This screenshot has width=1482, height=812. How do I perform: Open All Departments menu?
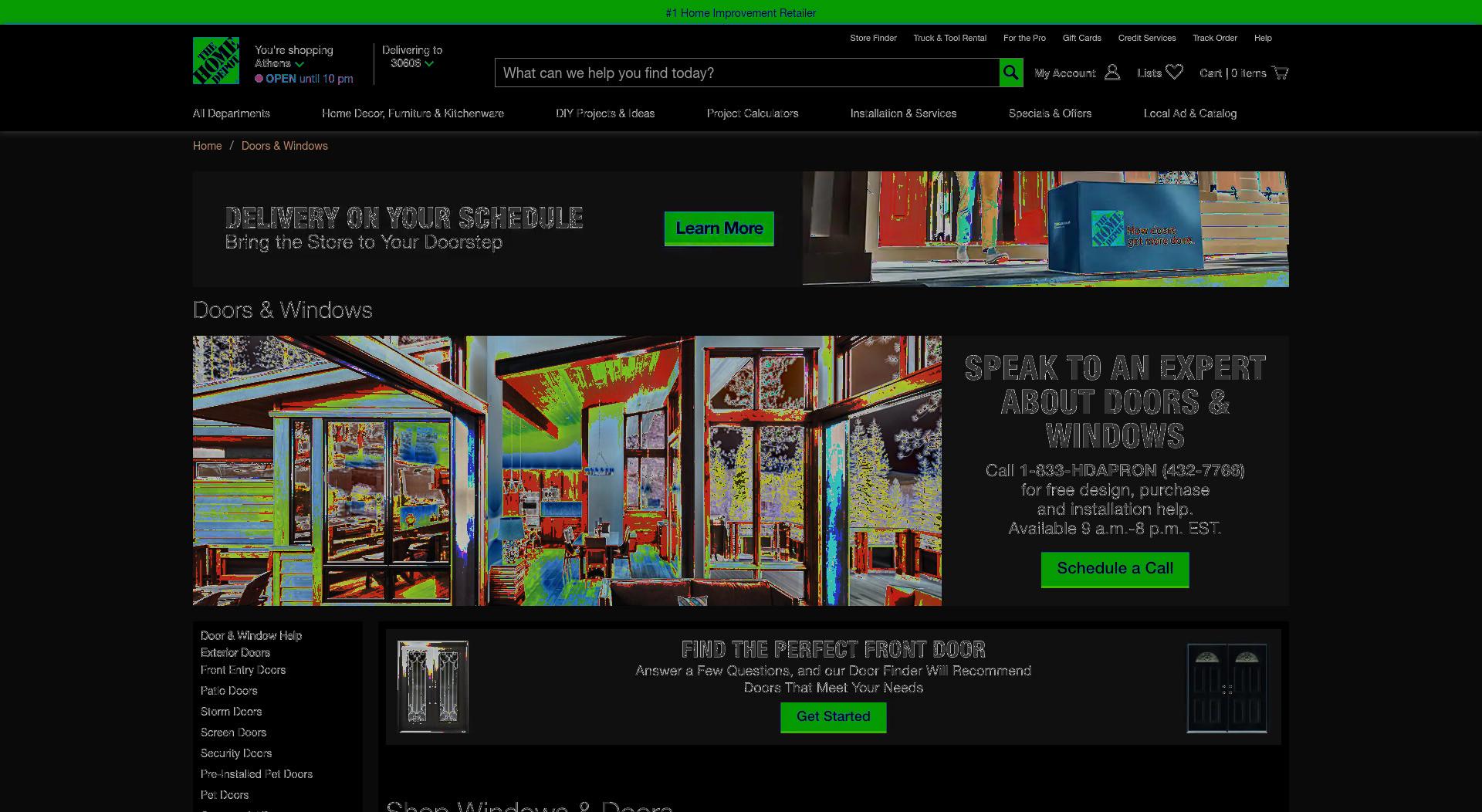[231, 113]
